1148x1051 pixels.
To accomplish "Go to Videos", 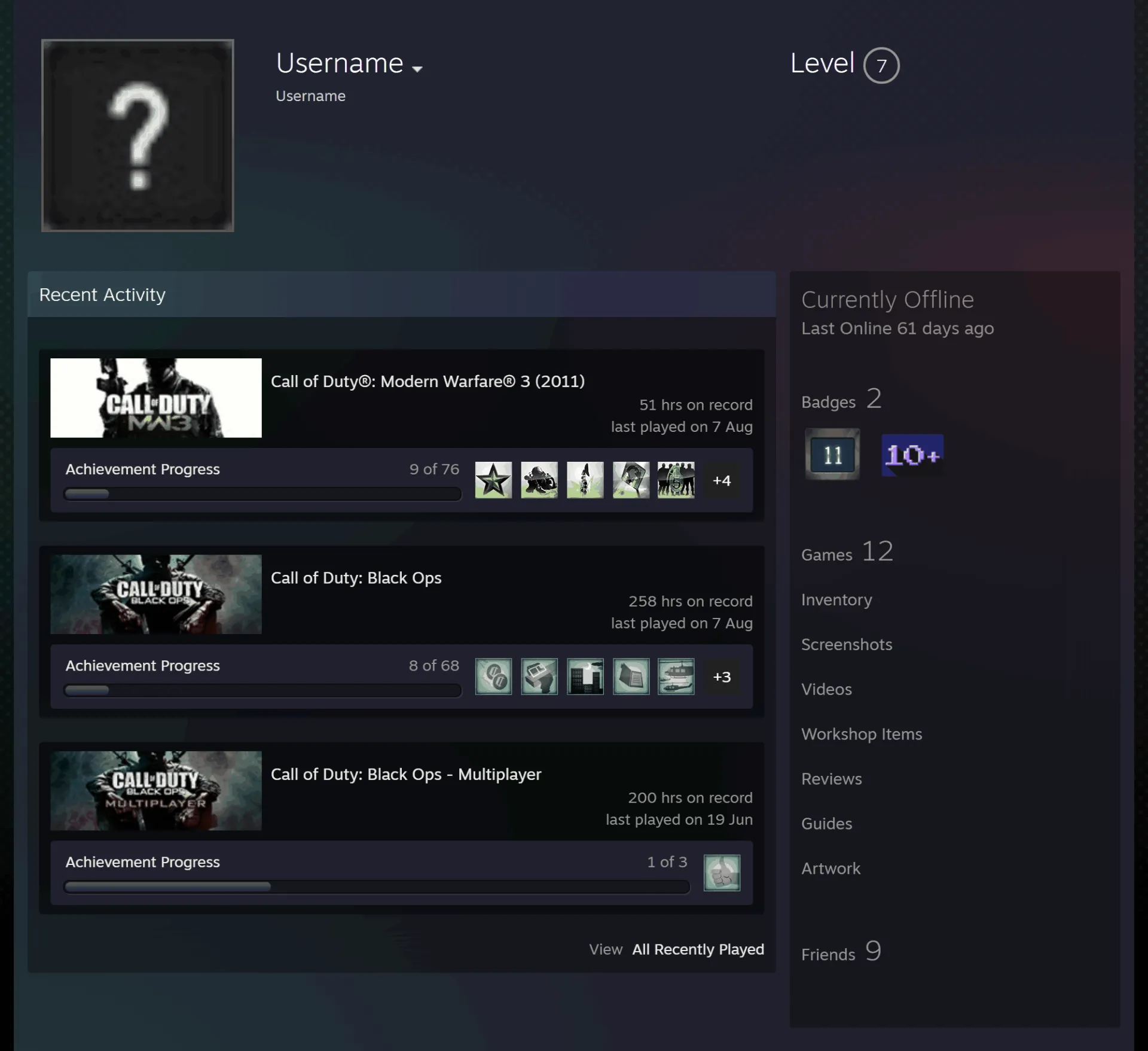I will (826, 689).
